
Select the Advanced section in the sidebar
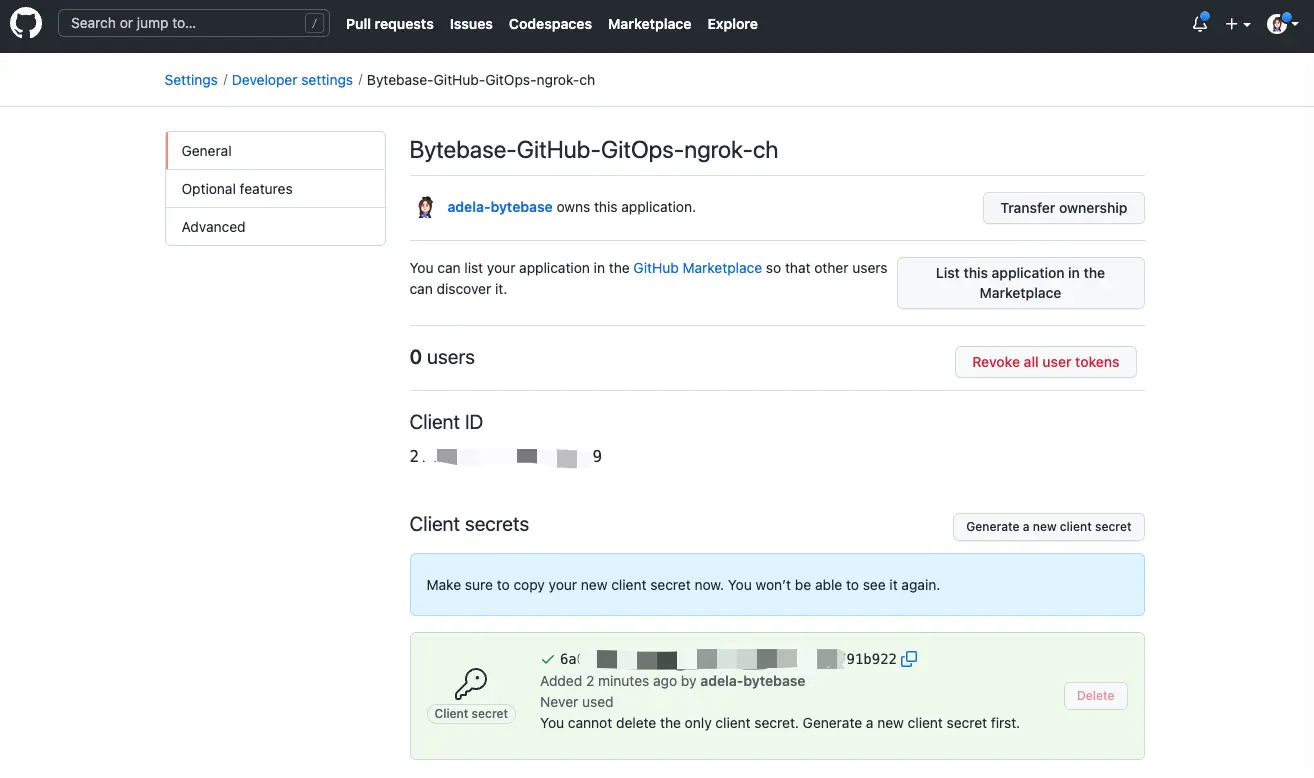(213, 226)
